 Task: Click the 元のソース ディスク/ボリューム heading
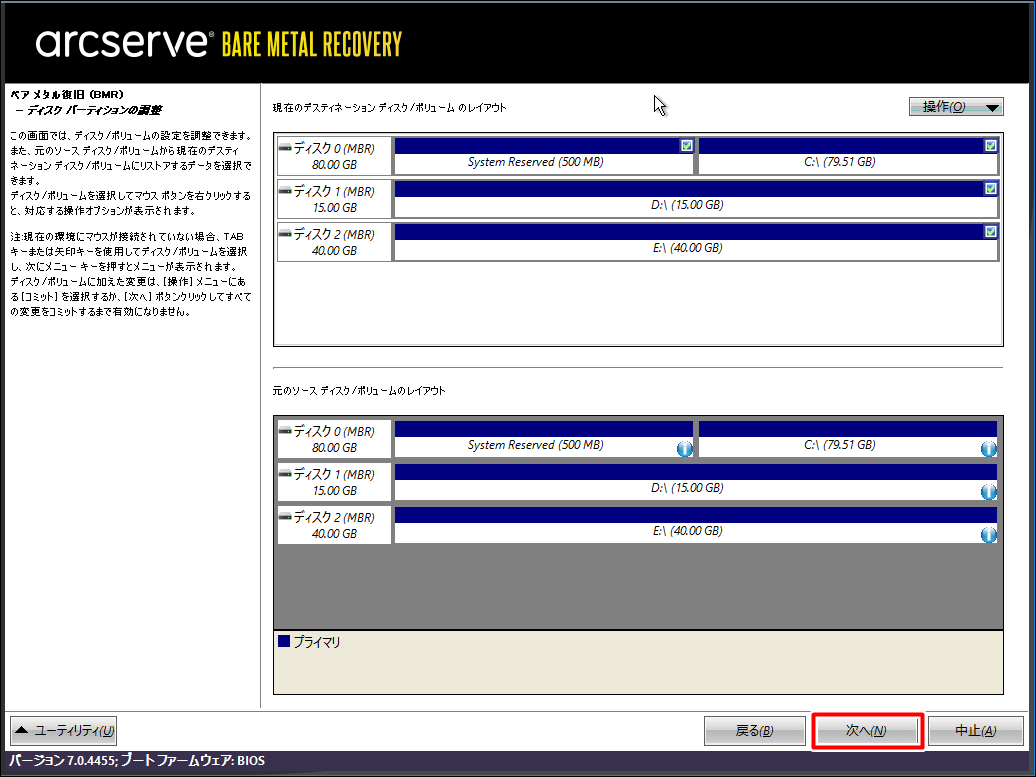coord(359,390)
